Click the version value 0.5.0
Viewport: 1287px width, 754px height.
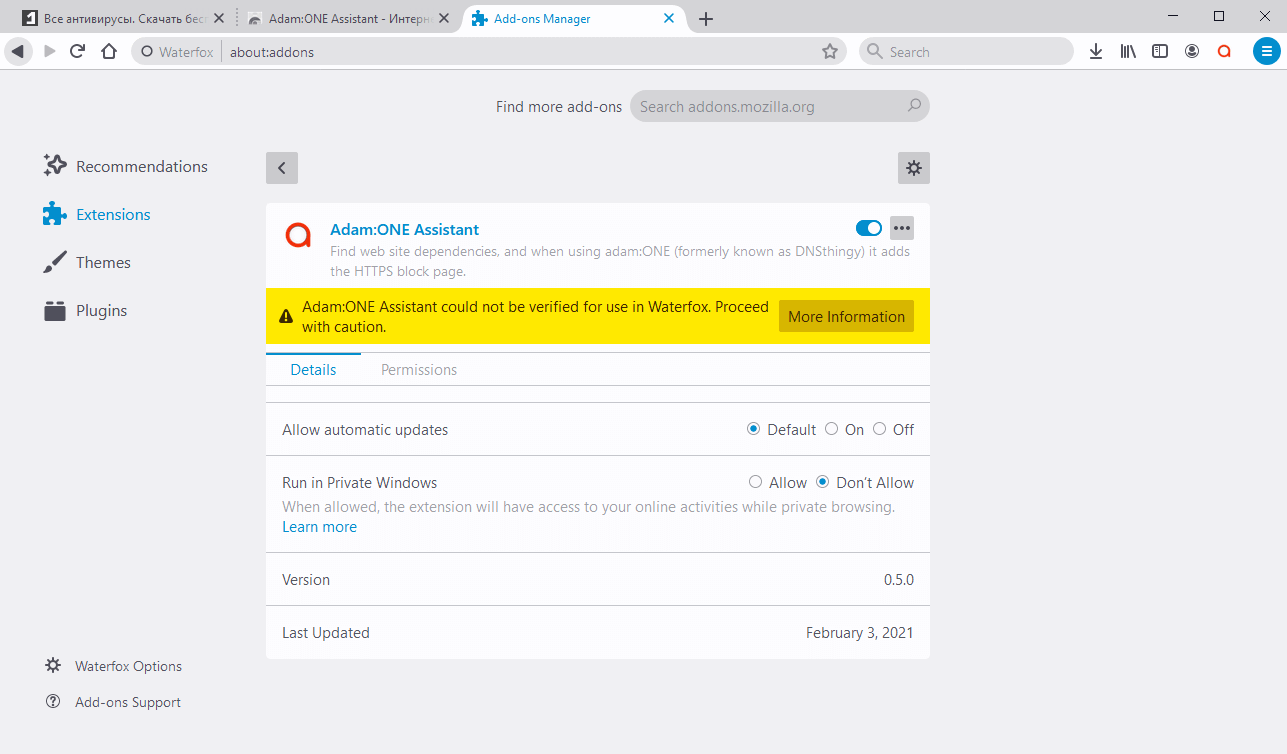(x=898, y=579)
